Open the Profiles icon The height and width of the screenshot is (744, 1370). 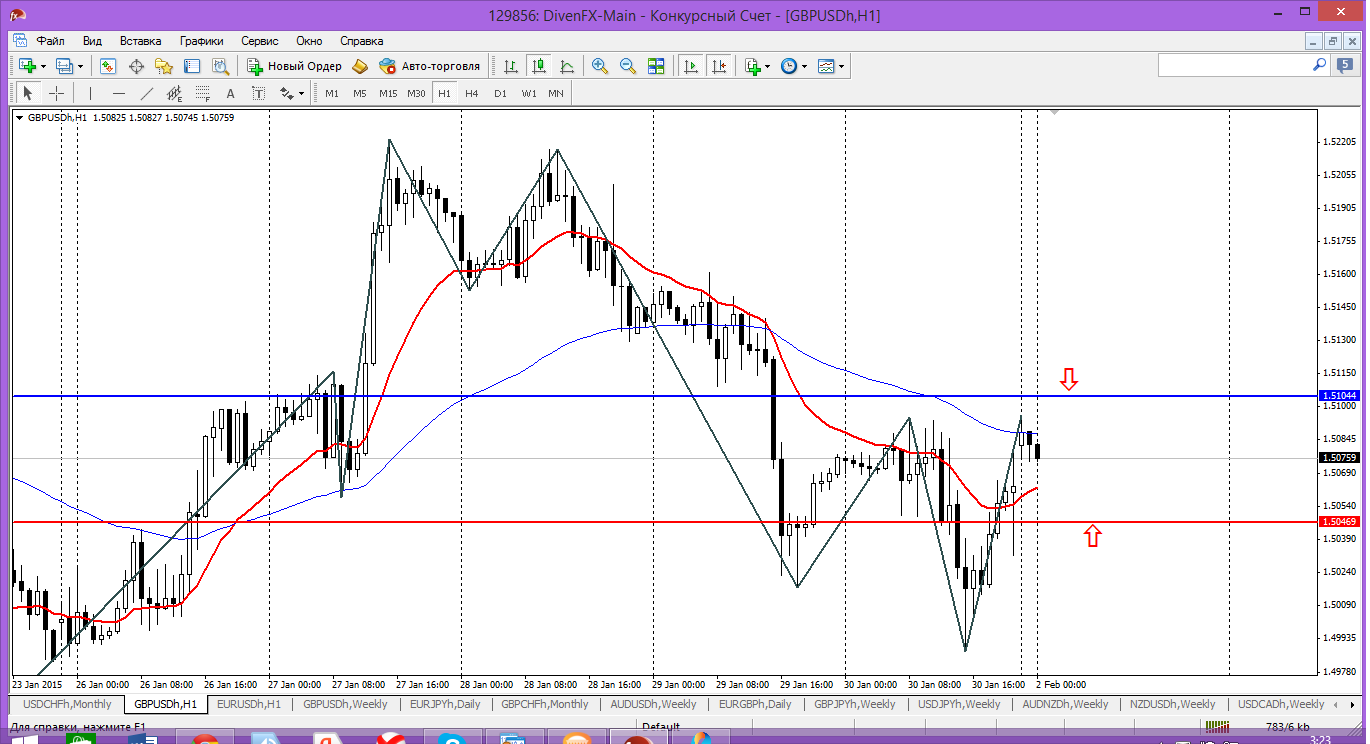65,66
